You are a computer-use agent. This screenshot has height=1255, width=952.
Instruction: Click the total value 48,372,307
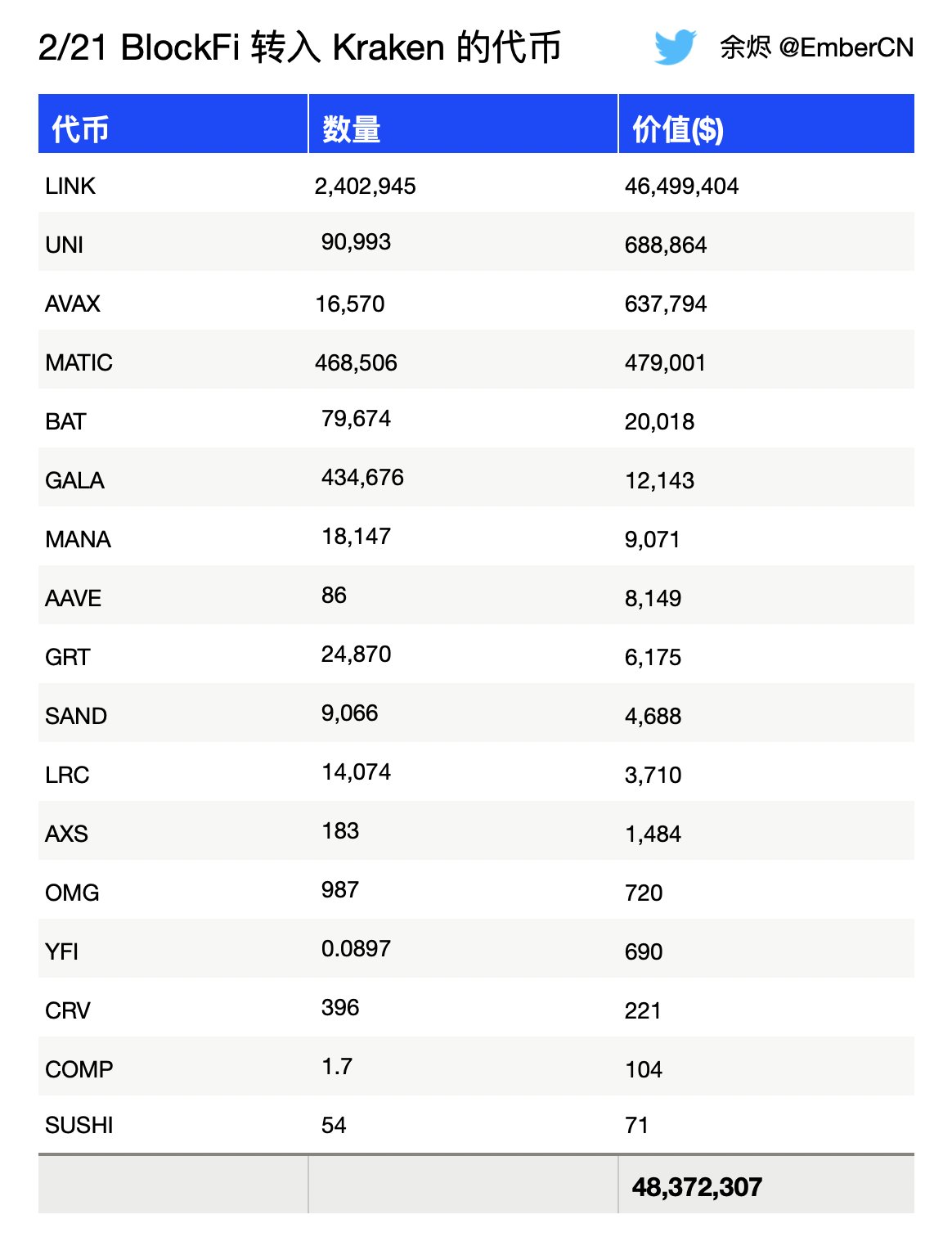pos(697,1187)
